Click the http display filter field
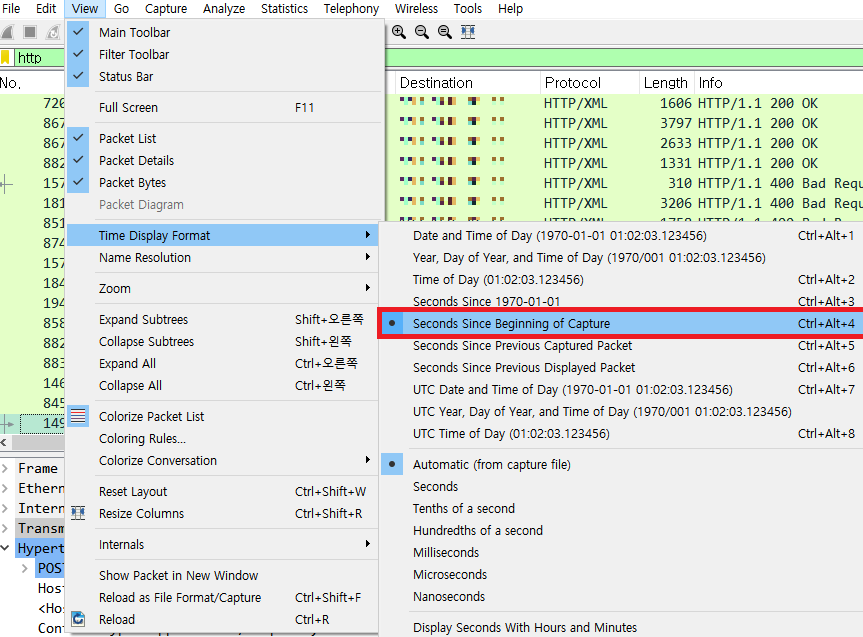 click(x=39, y=57)
